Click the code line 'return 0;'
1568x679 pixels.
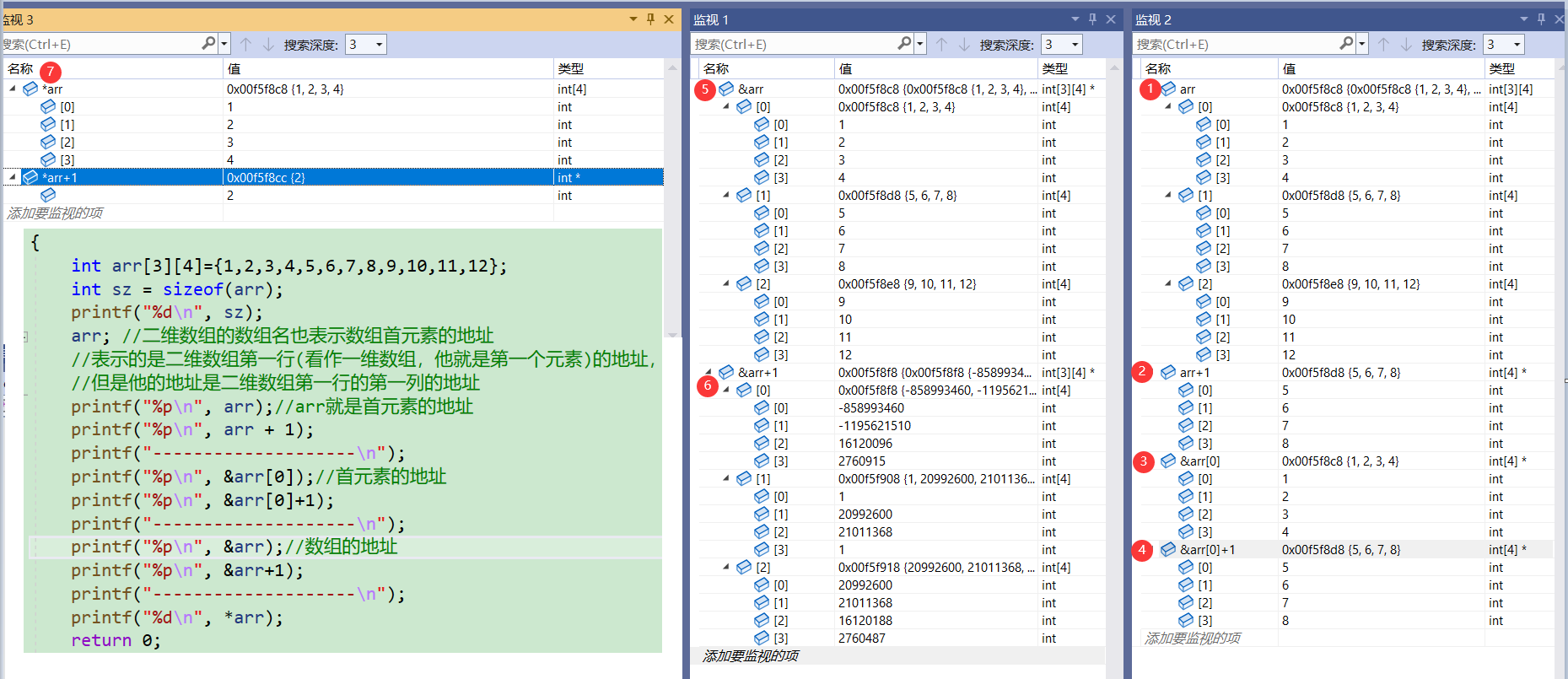click(116, 640)
